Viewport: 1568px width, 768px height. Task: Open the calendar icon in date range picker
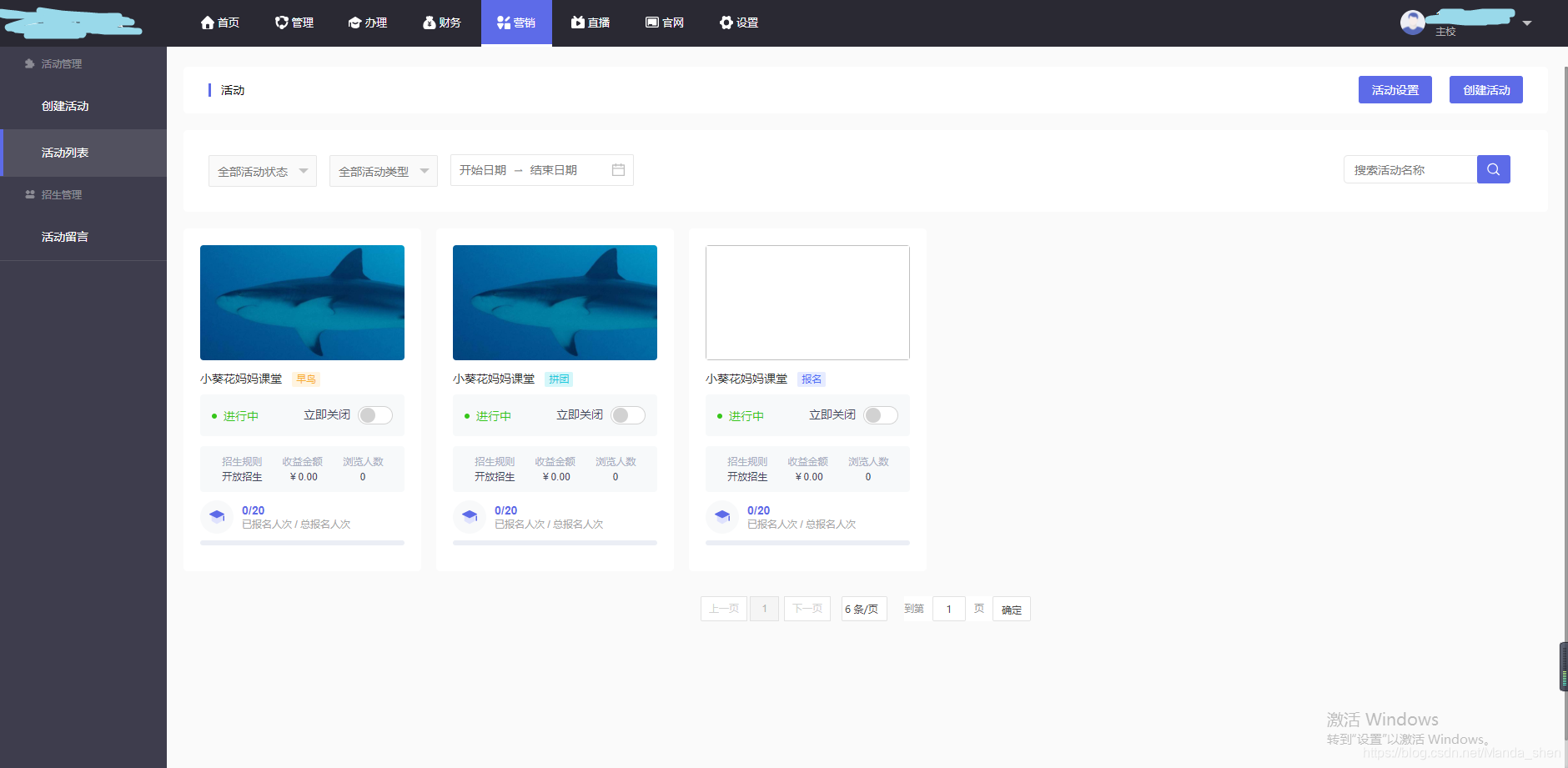(x=618, y=169)
